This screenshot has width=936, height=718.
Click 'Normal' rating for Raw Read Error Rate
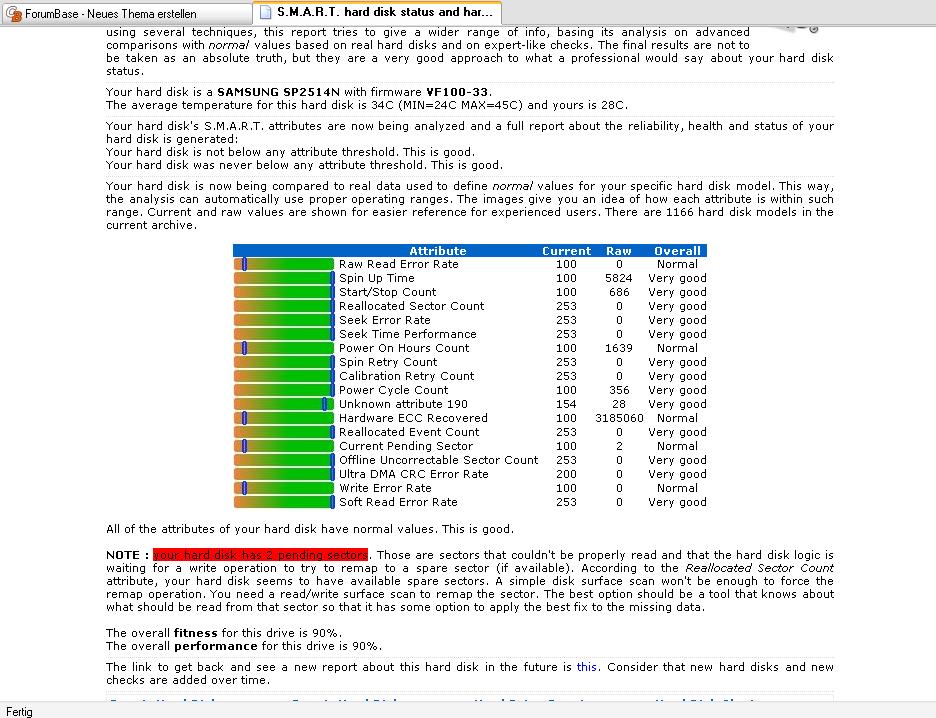(677, 264)
